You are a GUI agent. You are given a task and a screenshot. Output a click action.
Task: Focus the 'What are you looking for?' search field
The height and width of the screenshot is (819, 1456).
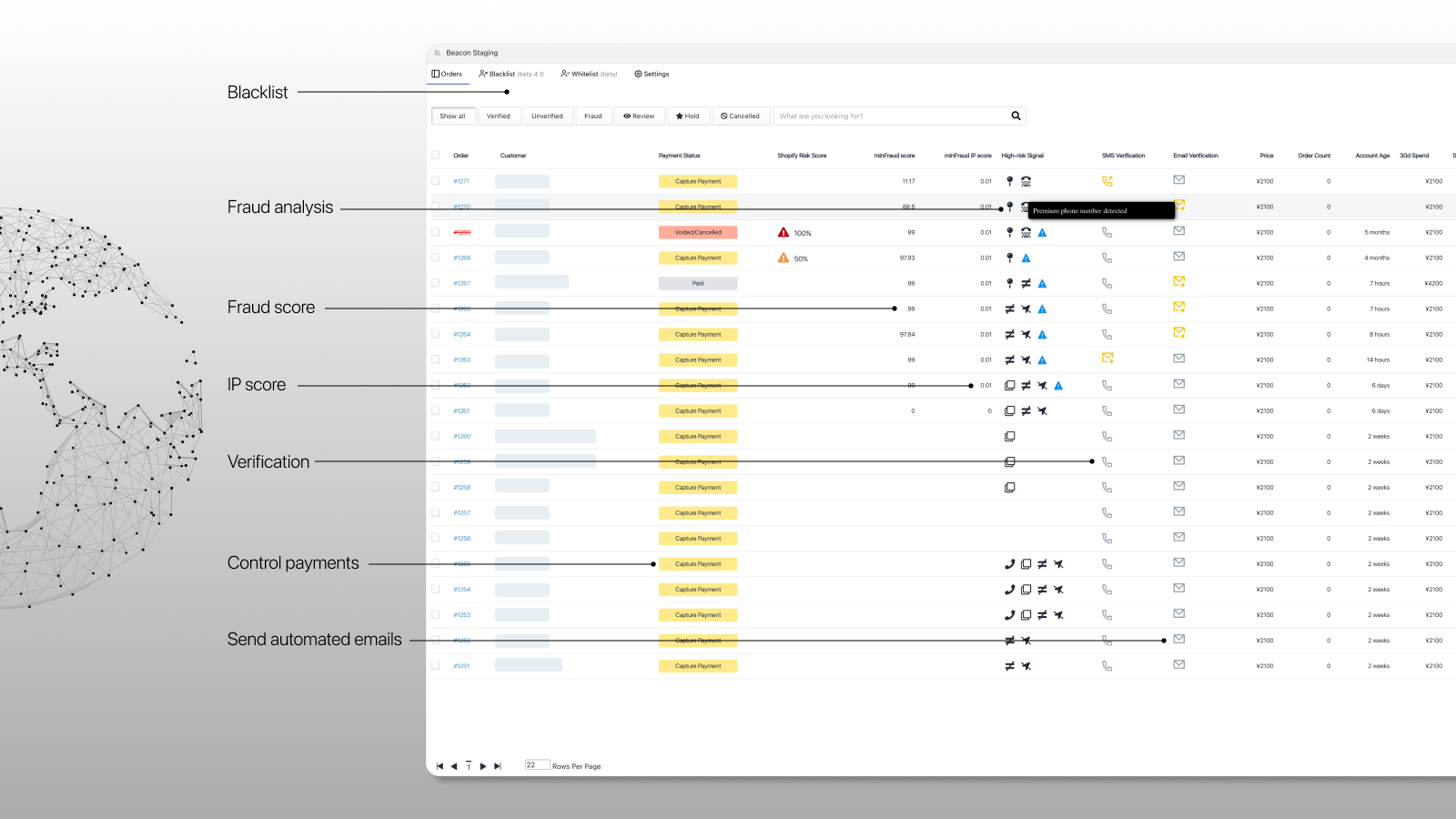pos(892,116)
